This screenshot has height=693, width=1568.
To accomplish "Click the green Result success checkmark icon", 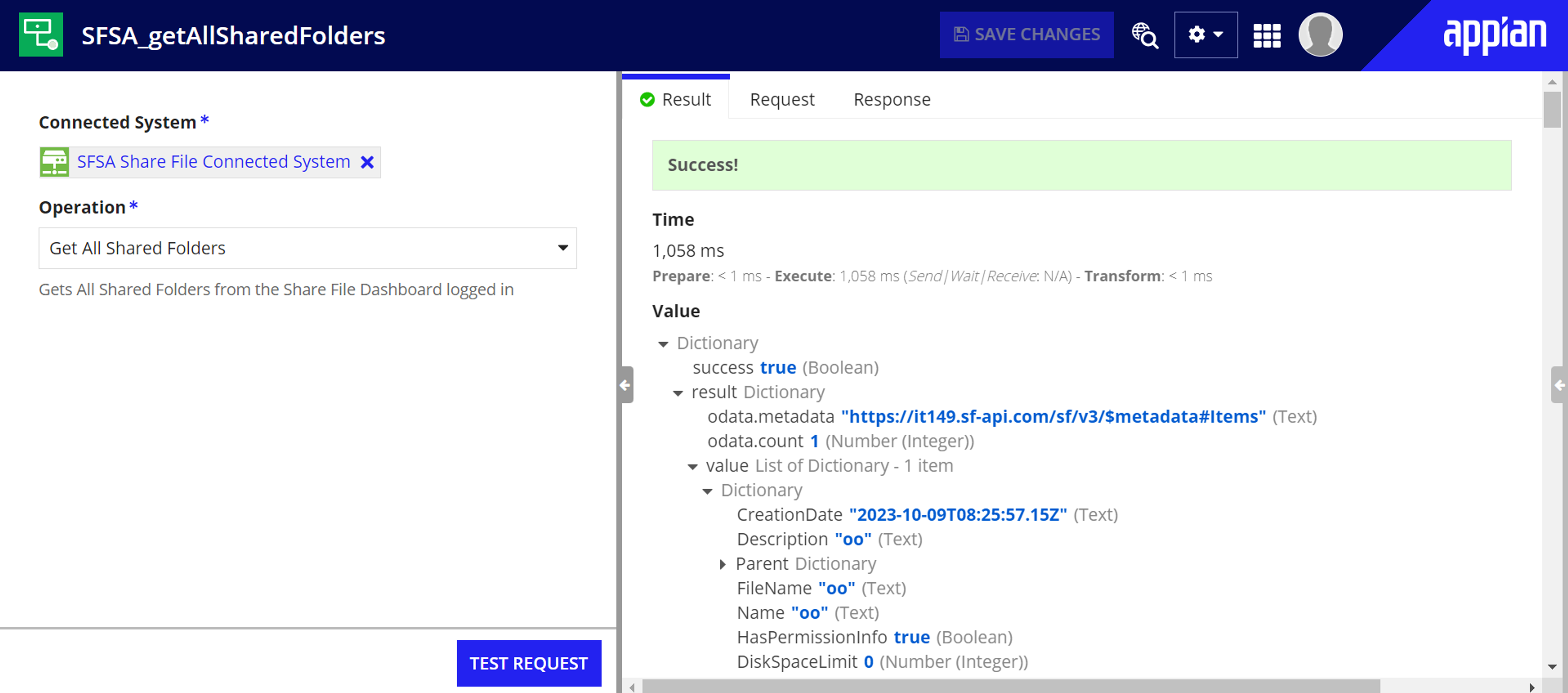I will [x=646, y=99].
